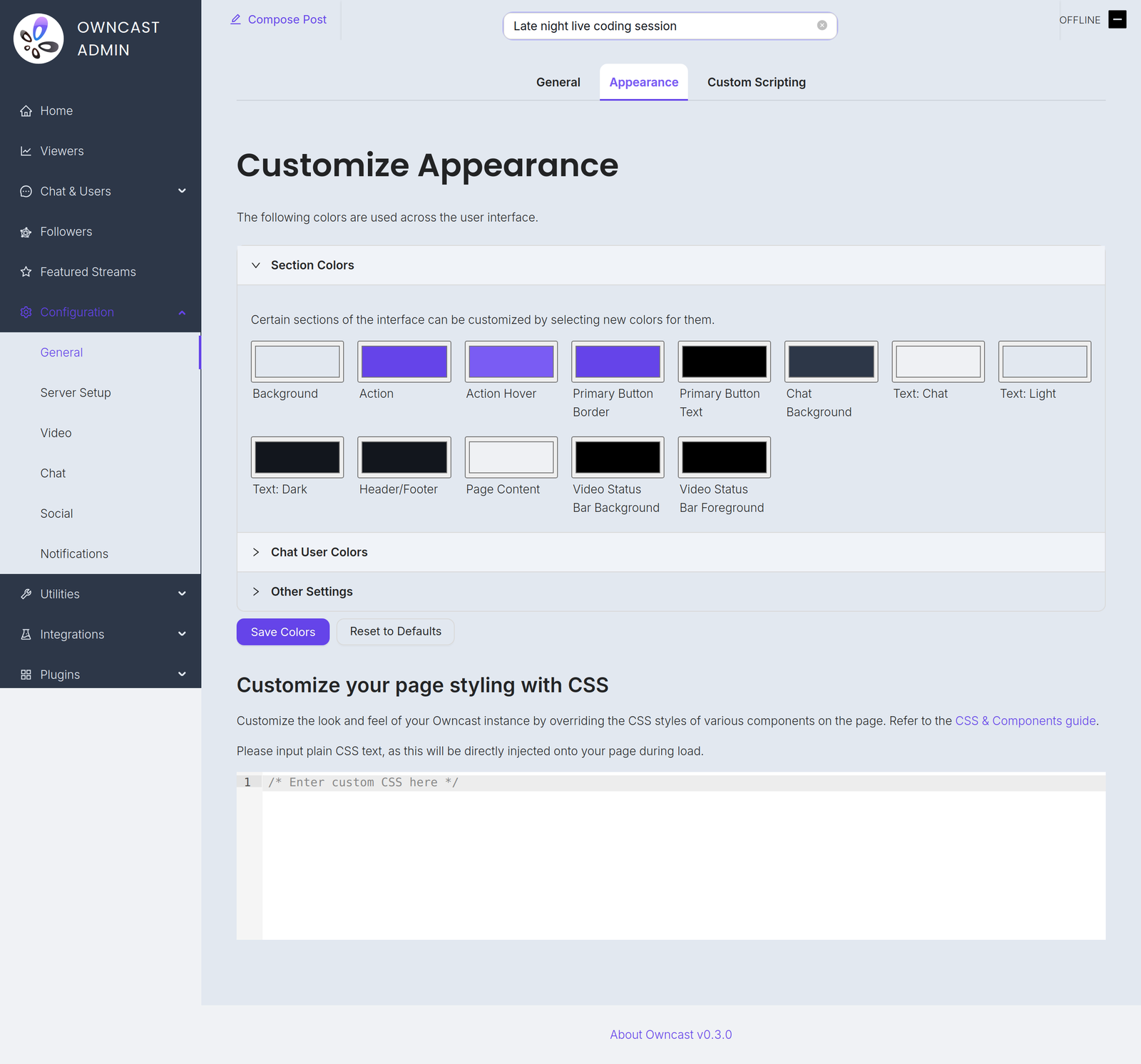Image resolution: width=1141 pixels, height=1064 pixels.
Task: Clear the stream title with the x icon
Action: point(822,26)
